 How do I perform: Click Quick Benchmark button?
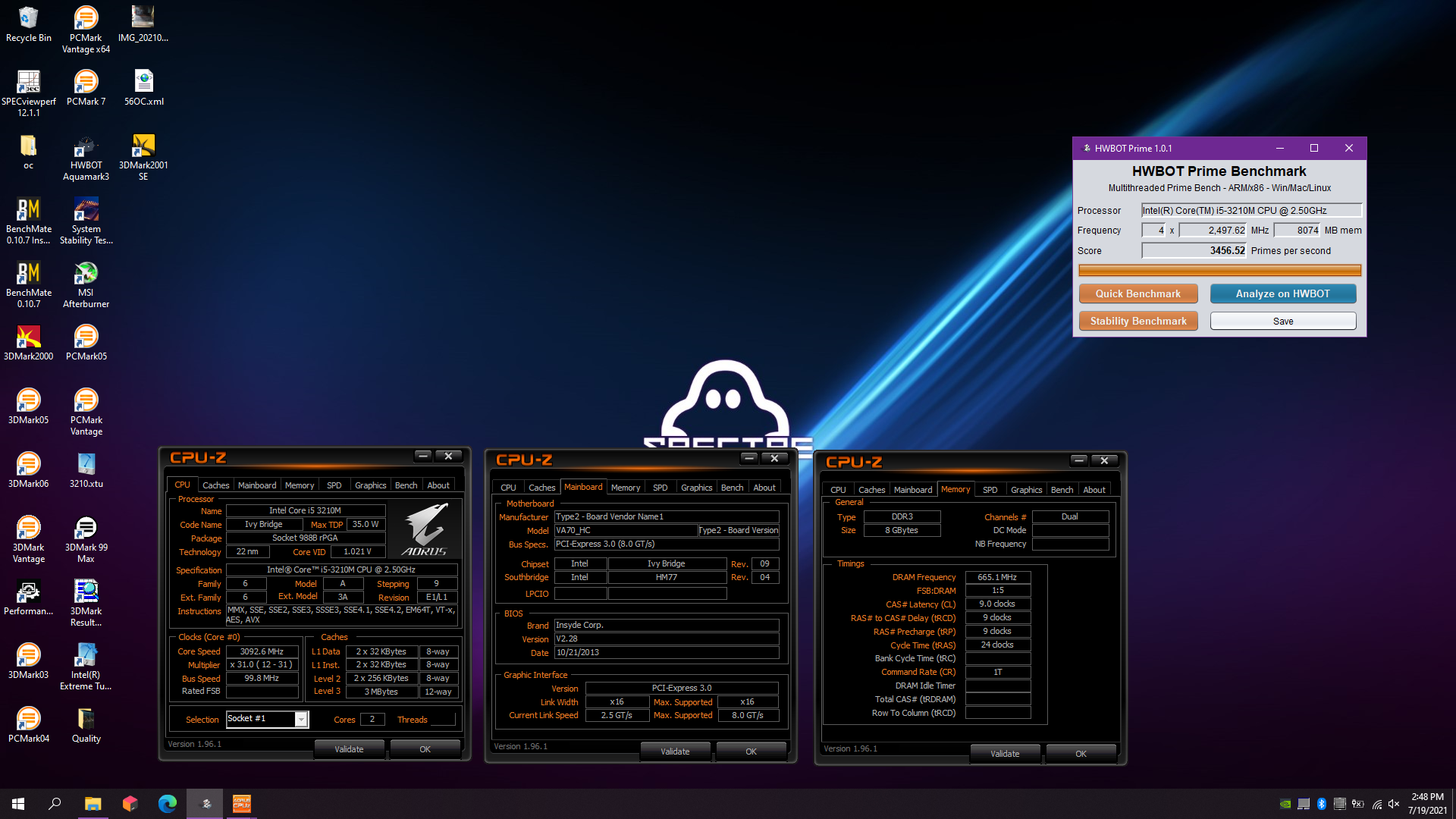(1138, 293)
